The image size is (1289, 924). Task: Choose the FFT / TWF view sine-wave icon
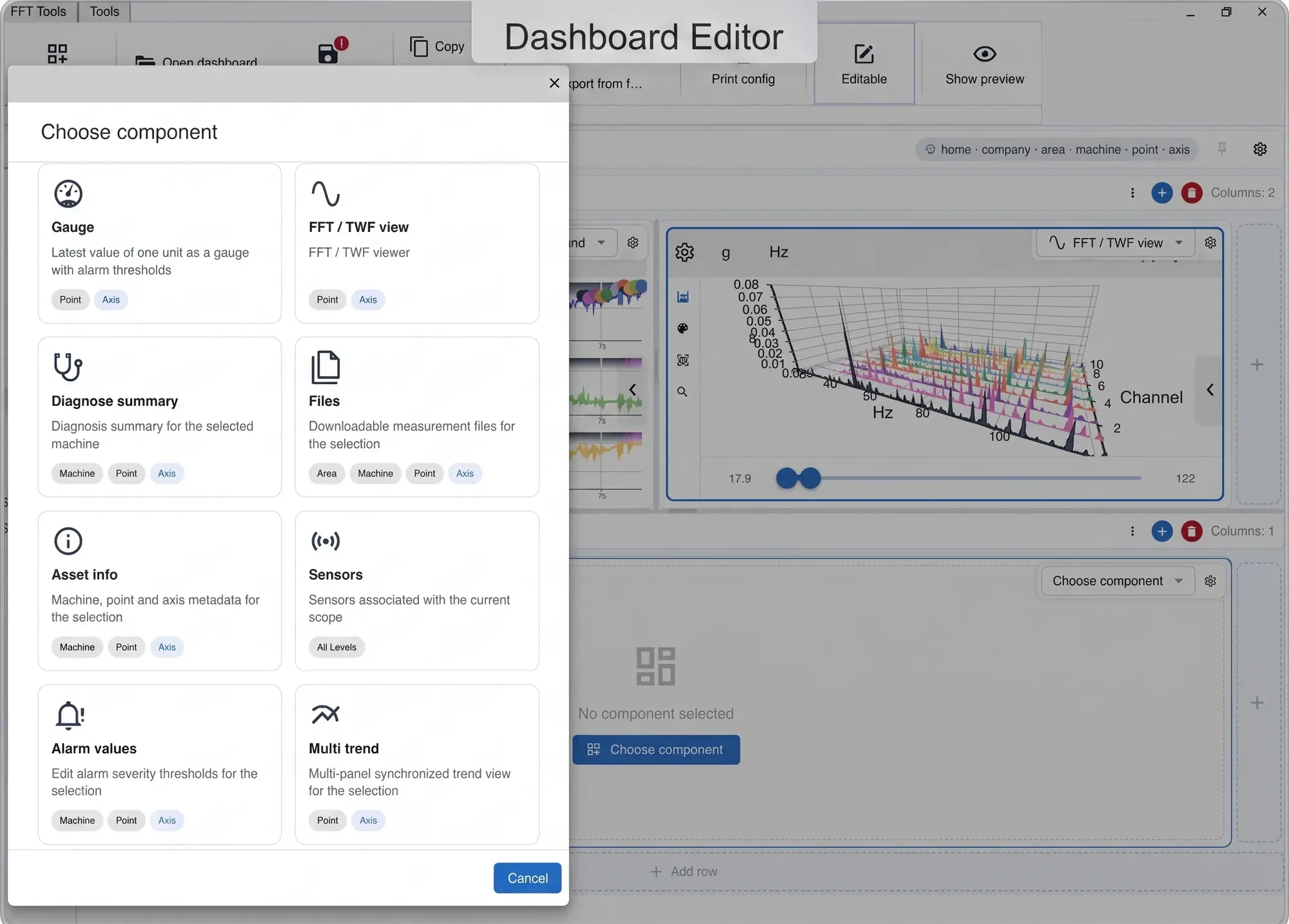click(x=325, y=193)
